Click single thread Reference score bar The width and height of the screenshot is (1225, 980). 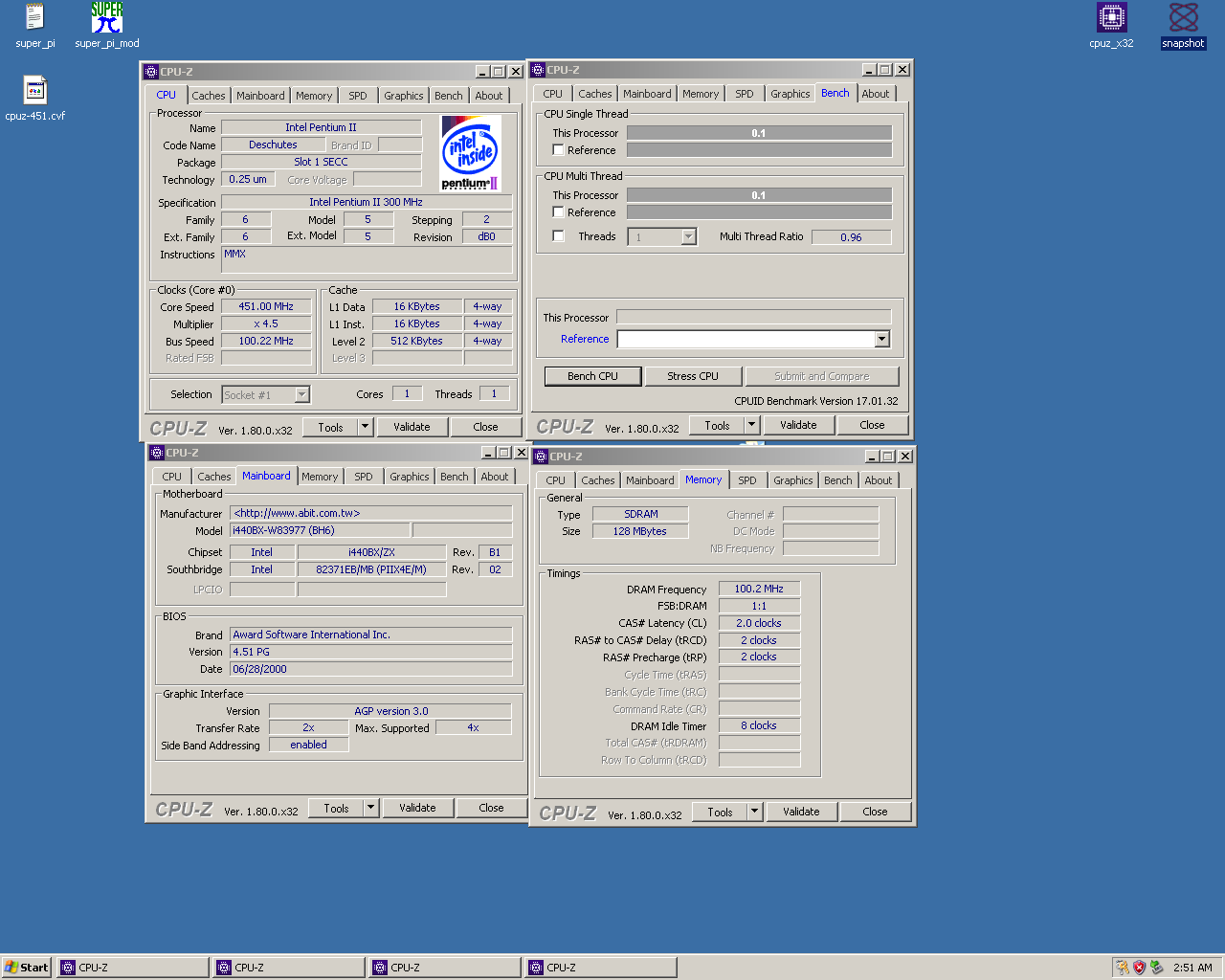759,150
